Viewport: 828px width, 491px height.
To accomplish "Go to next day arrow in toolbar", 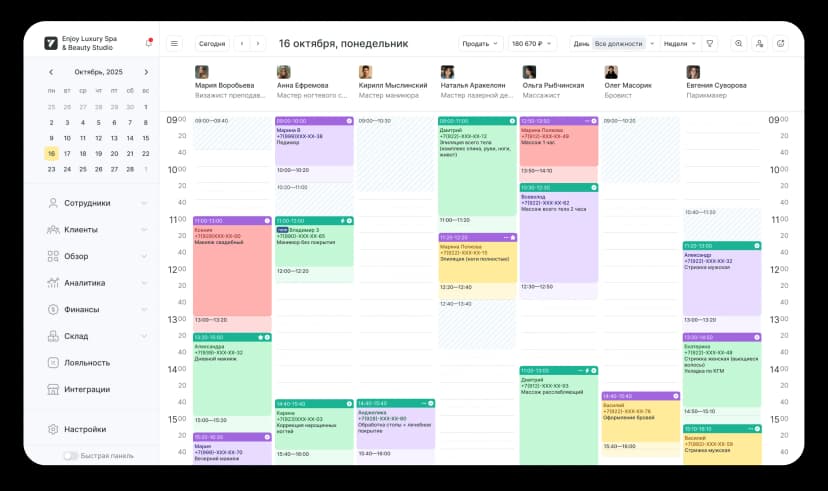I will (258, 44).
